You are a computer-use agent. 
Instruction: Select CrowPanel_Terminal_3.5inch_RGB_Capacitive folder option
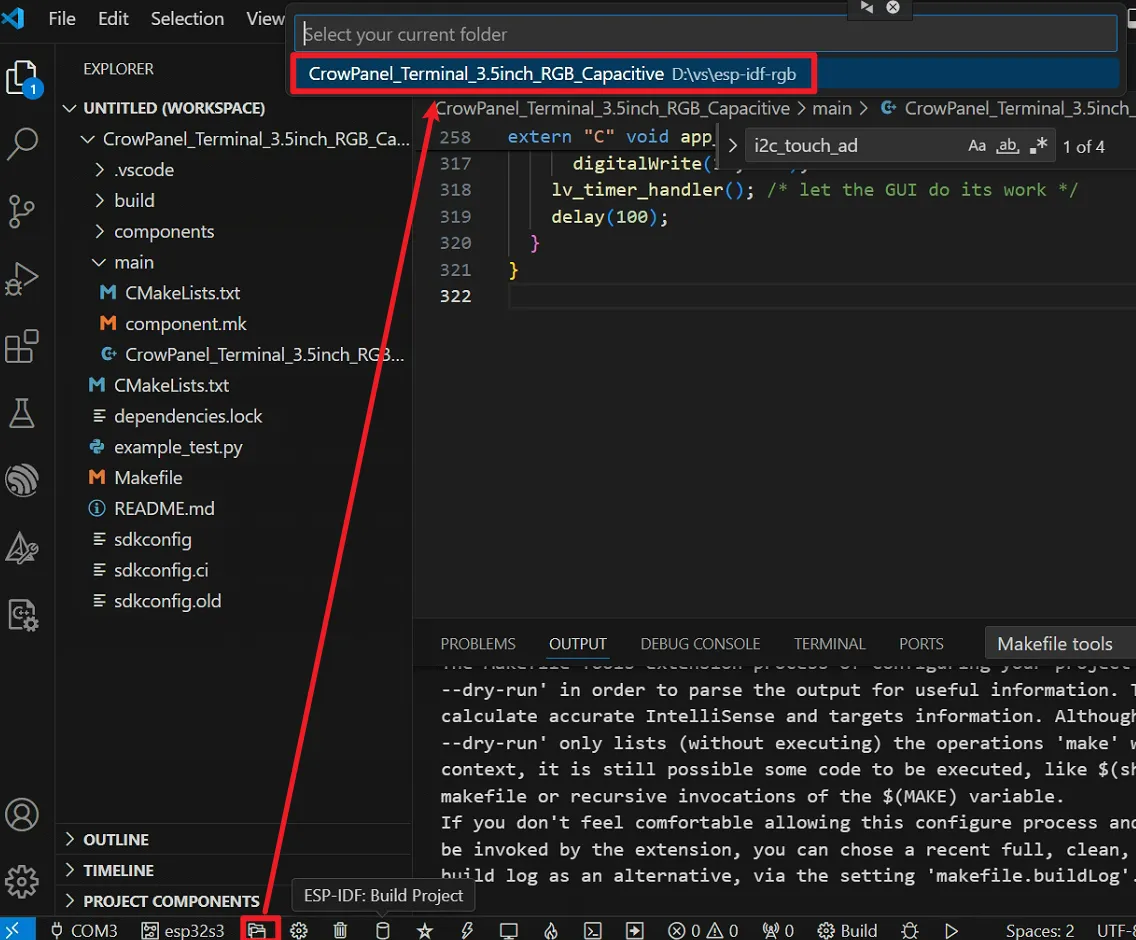pyautogui.click(x=706, y=74)
